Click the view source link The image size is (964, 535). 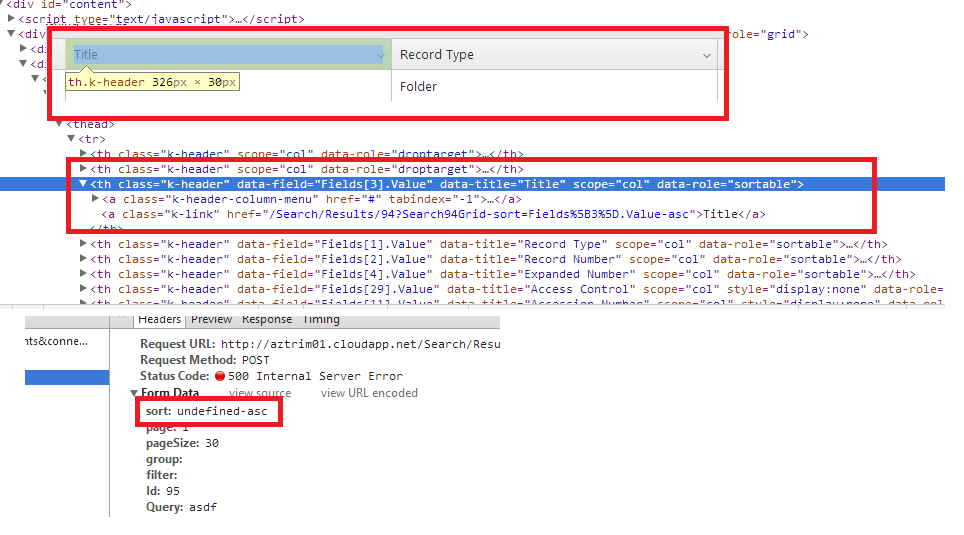click(x=260, y=393)
